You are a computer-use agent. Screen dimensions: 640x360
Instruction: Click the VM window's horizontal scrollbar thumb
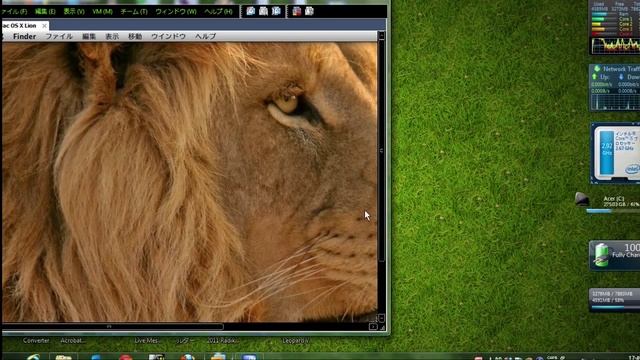[x=113, y=327]
